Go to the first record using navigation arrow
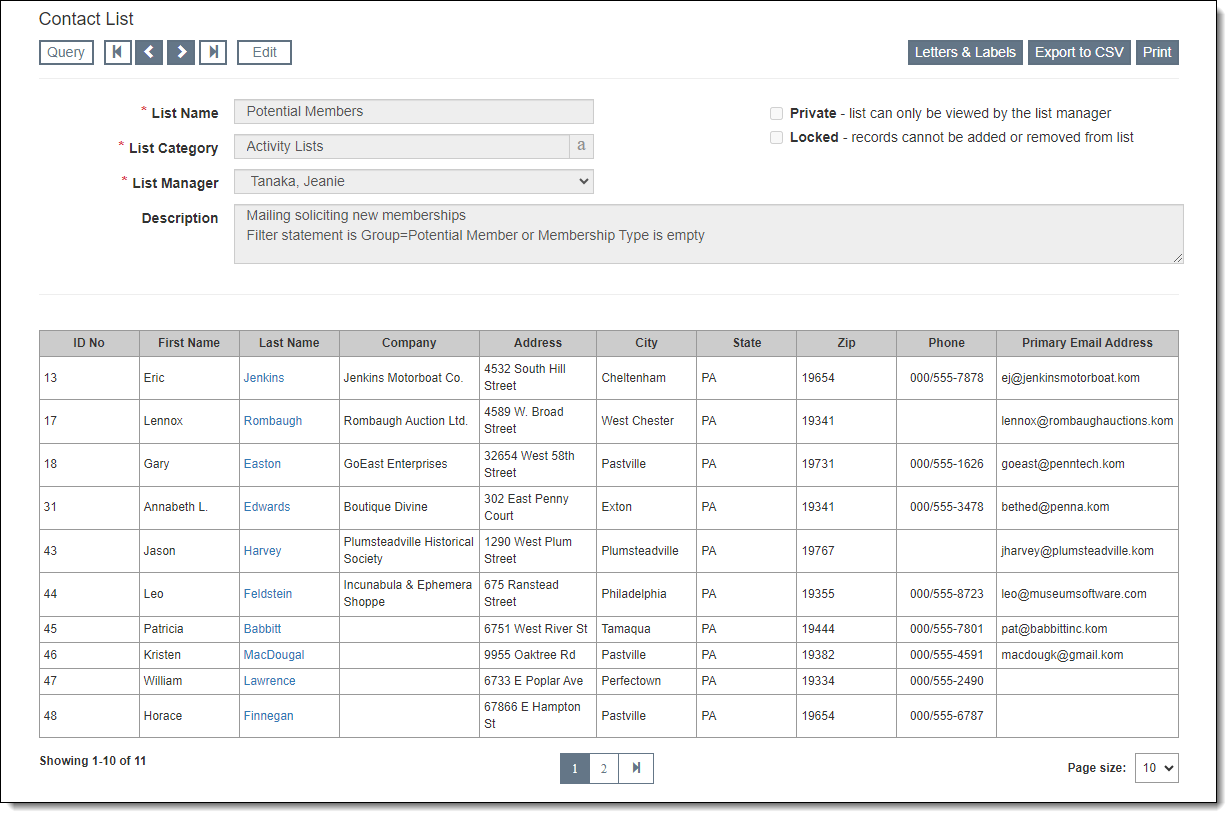The height and width of the screenshot is (818, 1232). (x=118, y=52)
